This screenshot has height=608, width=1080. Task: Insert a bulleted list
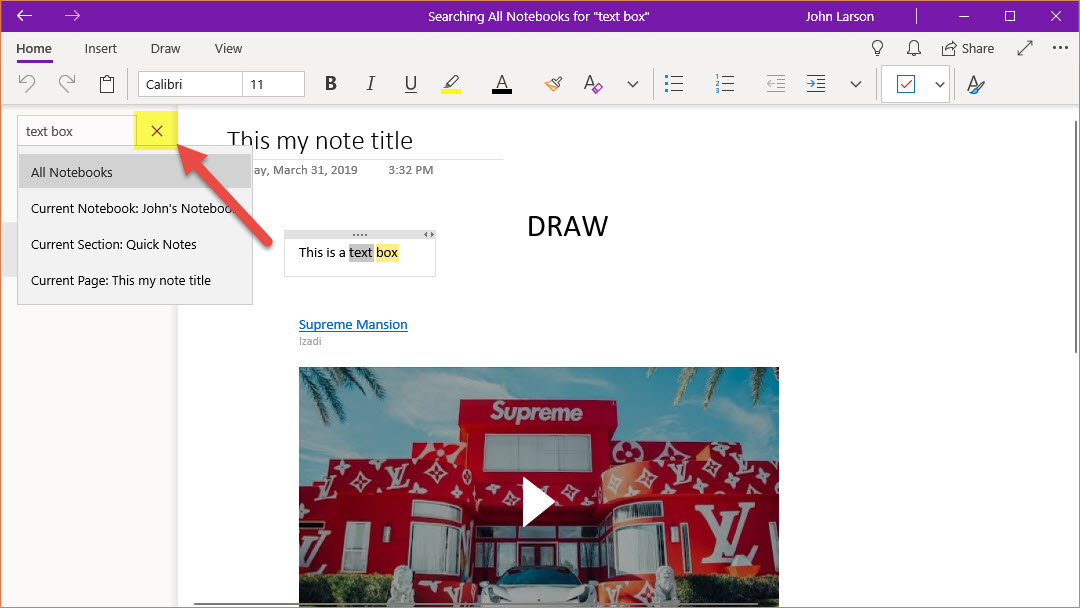[674, 84]
